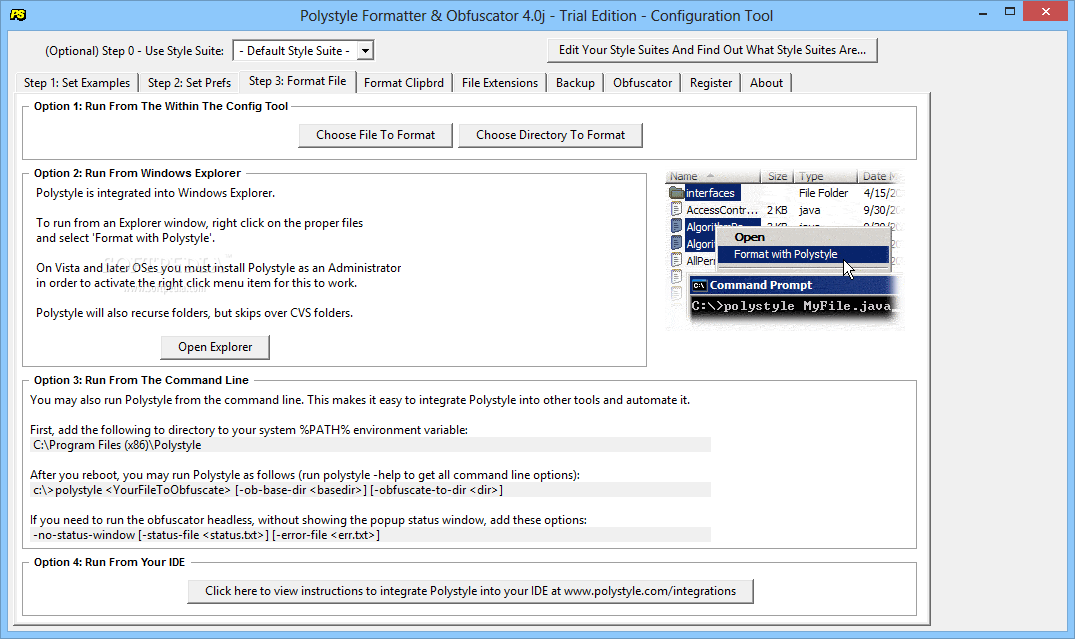Click Choose Directory To Format button

point(551,135)
